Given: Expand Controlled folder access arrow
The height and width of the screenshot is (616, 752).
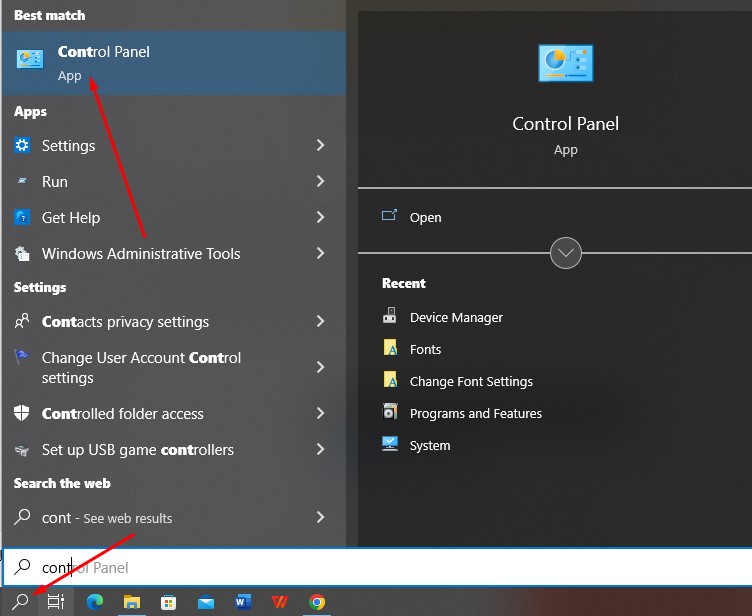Looking at the screenshot, I should coord(320,413).
